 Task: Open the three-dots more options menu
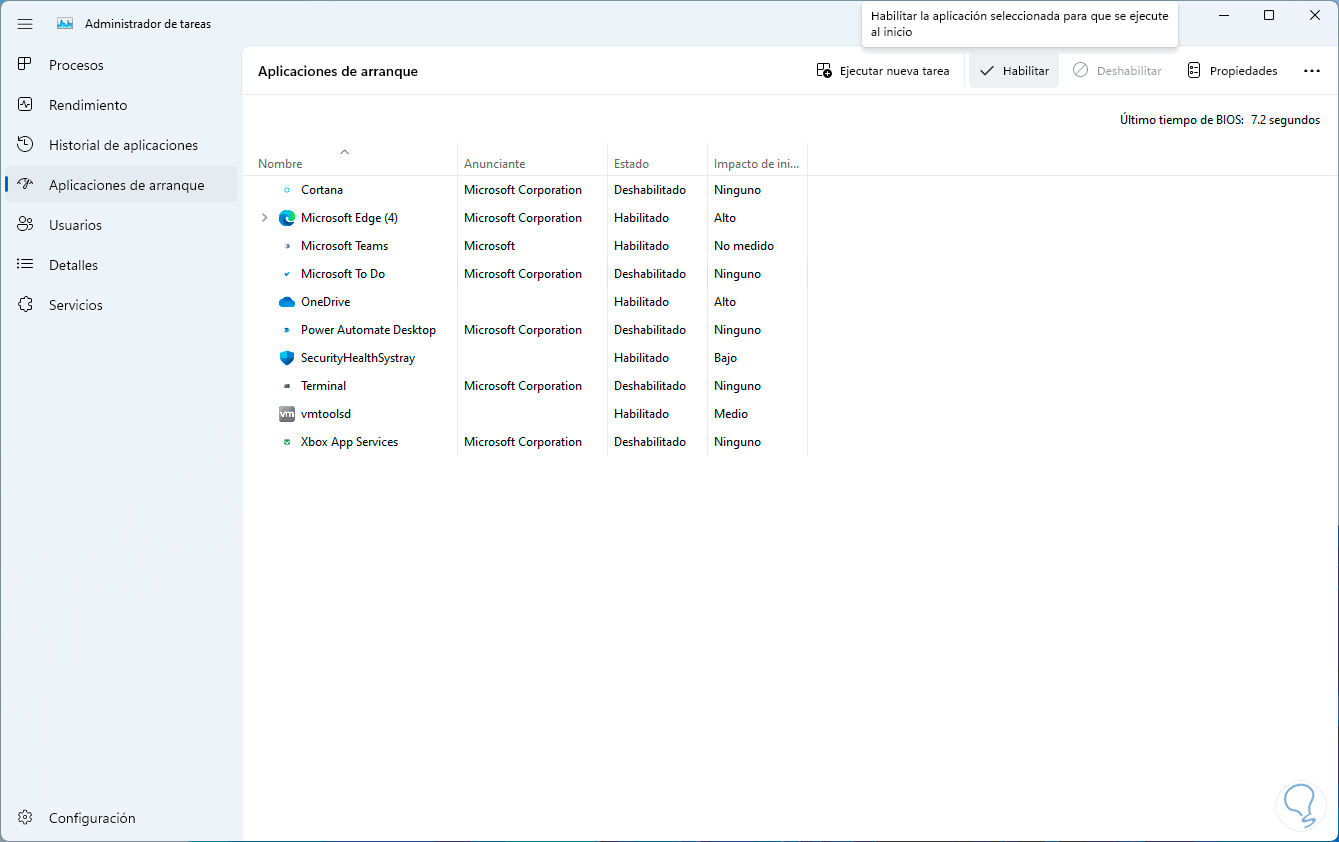[x=1312, y=71]
